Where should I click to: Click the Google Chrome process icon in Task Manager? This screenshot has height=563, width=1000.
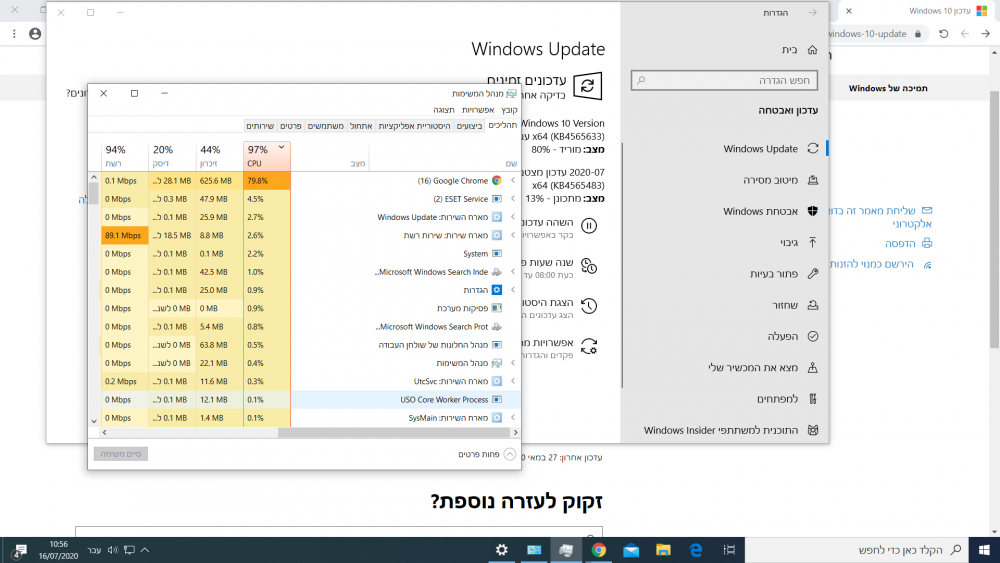pos(497,180)
